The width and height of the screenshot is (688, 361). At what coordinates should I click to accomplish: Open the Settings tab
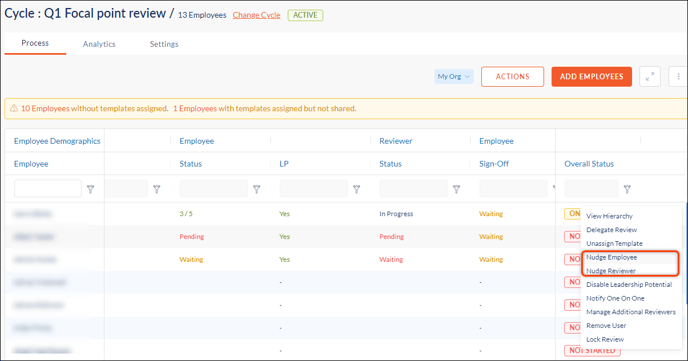tap(164, 44)
